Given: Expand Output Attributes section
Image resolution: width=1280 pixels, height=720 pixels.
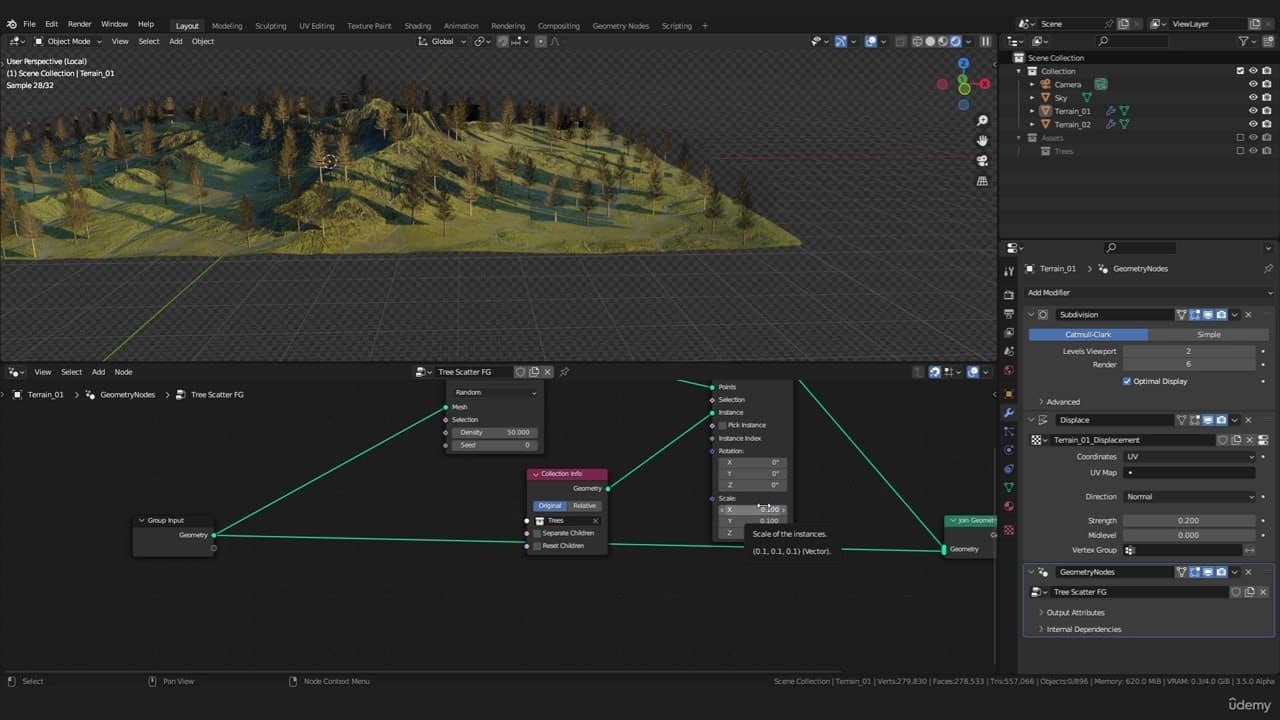Looking at the screenshot, I should pyautogui.click(x=1071, y=612).
